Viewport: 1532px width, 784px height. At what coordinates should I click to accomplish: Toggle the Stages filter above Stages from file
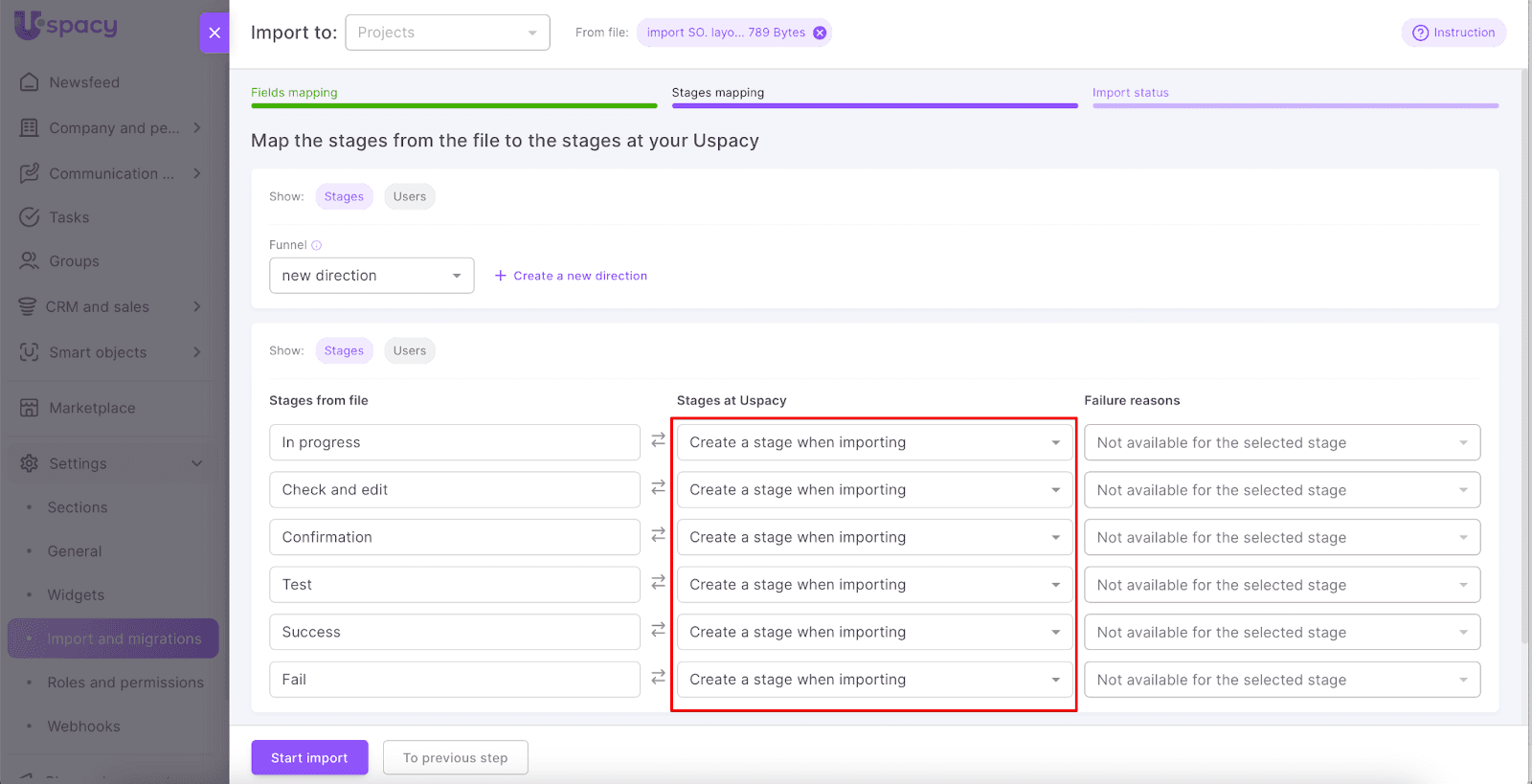pos(344,350)
